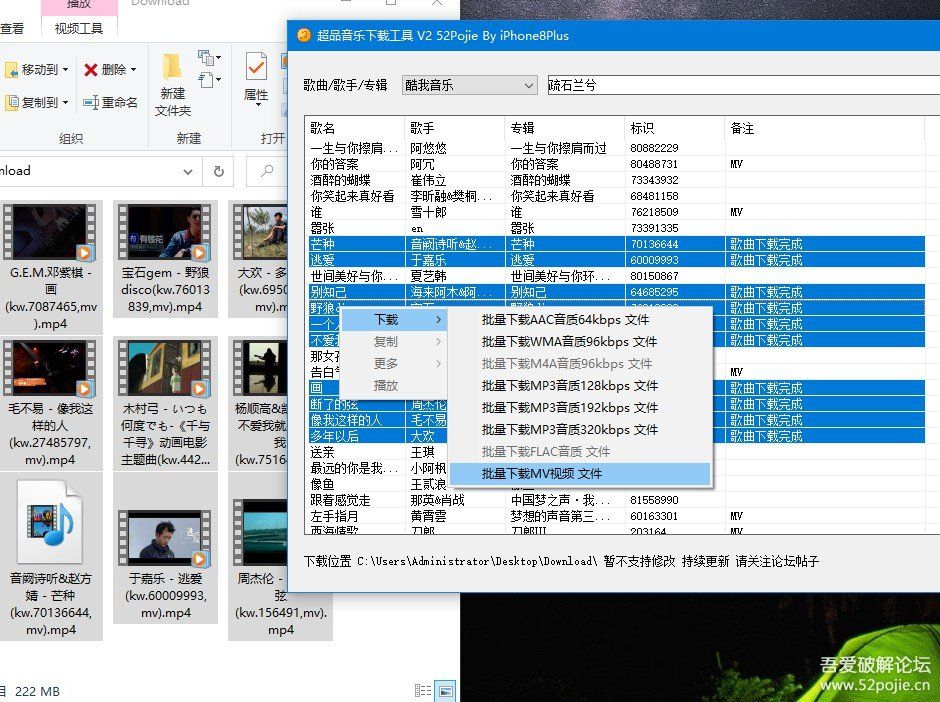Click the 歌手 column header
The image size is (940, 702).
coord(454,128)
